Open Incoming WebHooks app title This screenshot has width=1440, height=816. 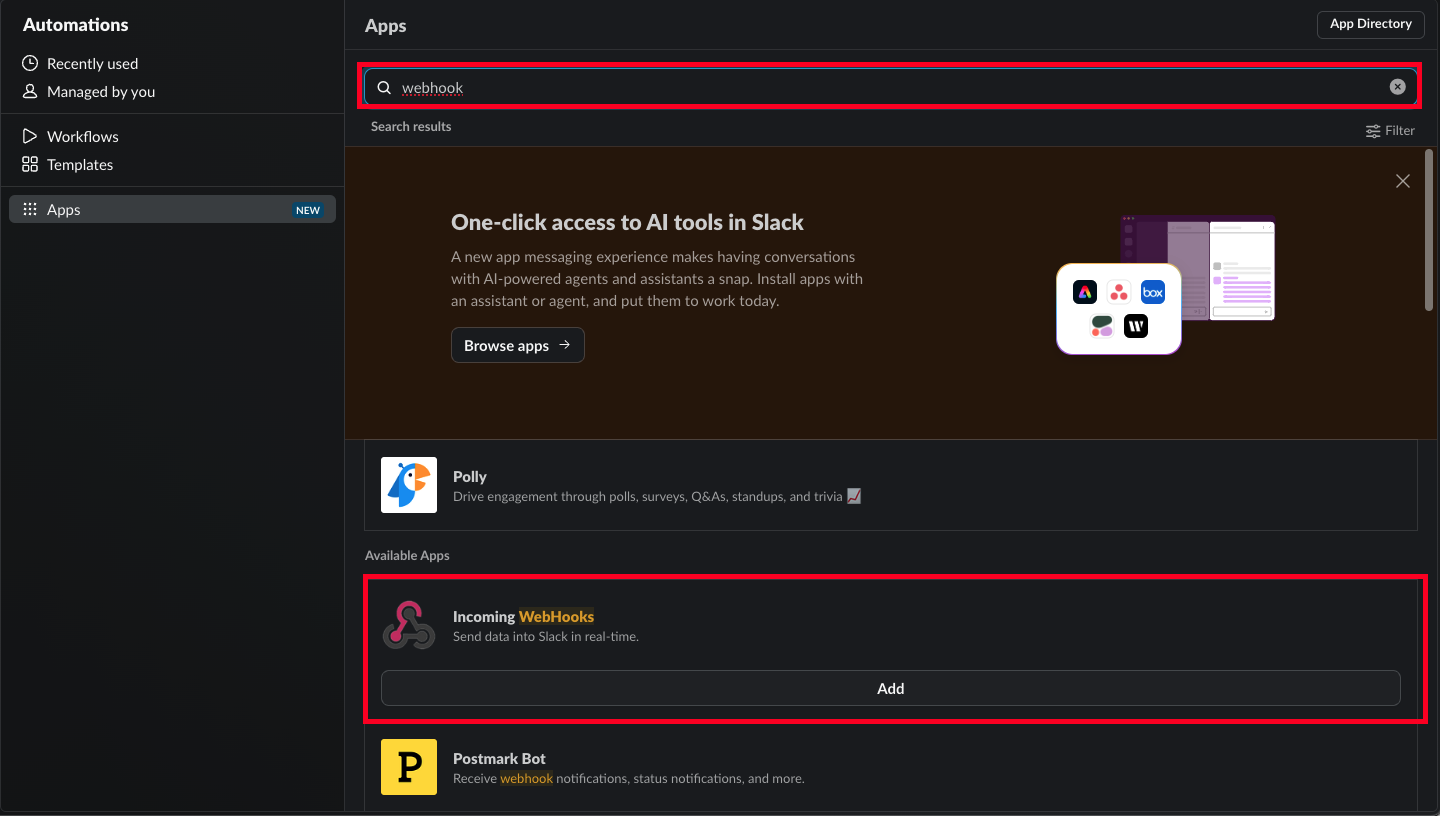(523, 616)
